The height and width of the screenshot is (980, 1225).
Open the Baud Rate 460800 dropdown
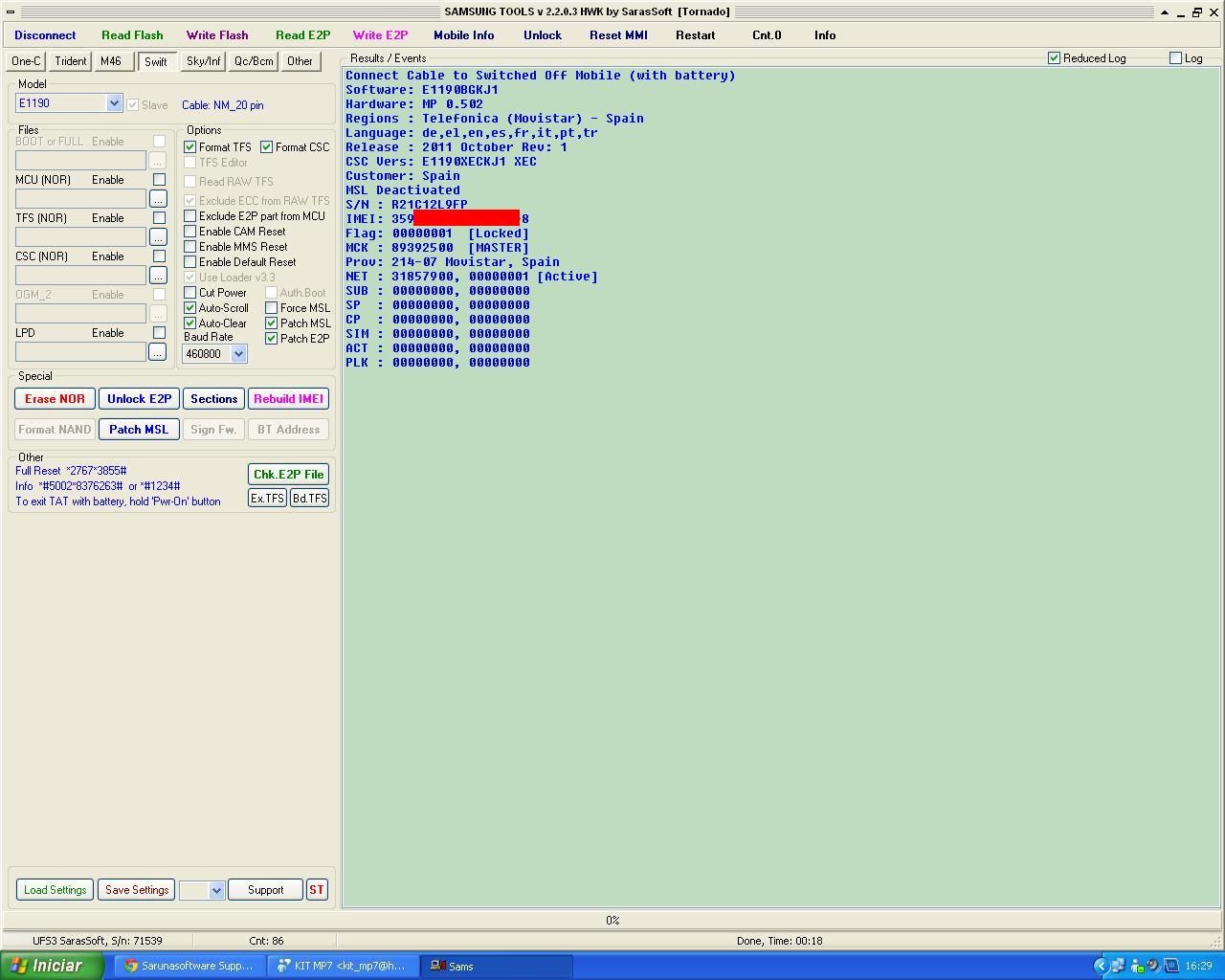[x=238, y=354]
